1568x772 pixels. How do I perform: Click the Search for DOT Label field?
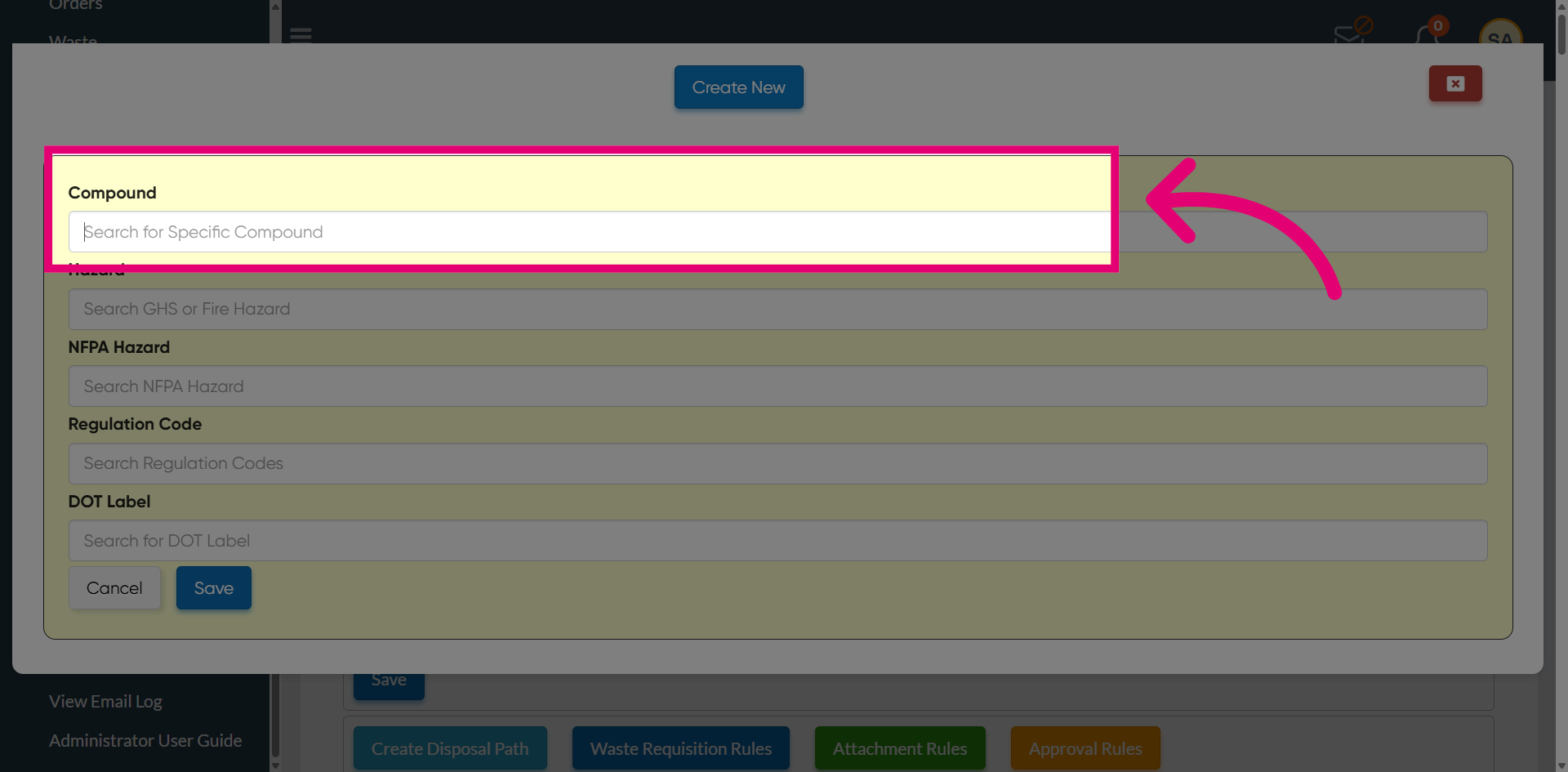777,541
